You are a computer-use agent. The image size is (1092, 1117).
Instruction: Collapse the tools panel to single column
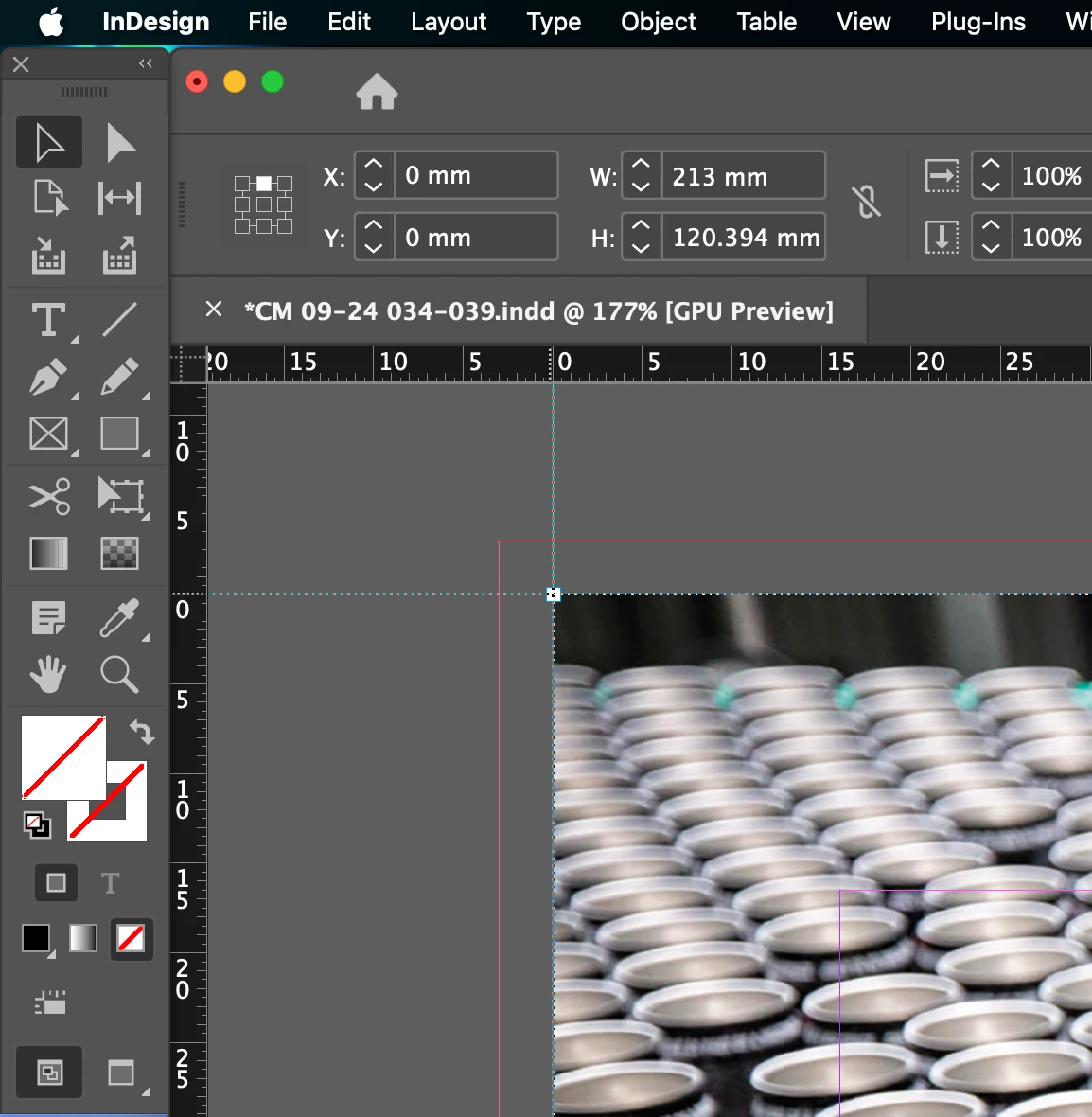[x=146, y=63]
